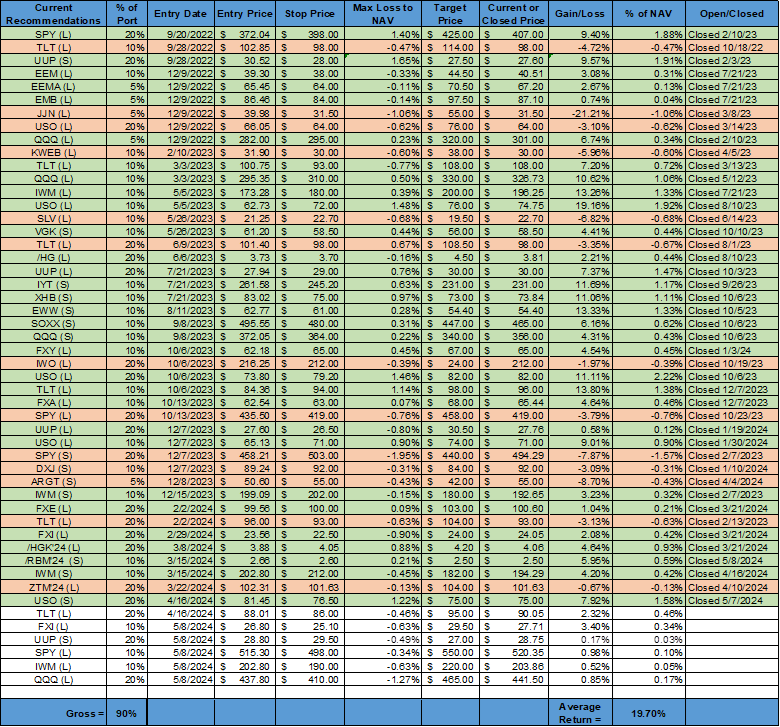This screenshot has width=780, height=727.
Task: Click the 'FXY (L)' ticker cell
Action: tap(53, 350)
